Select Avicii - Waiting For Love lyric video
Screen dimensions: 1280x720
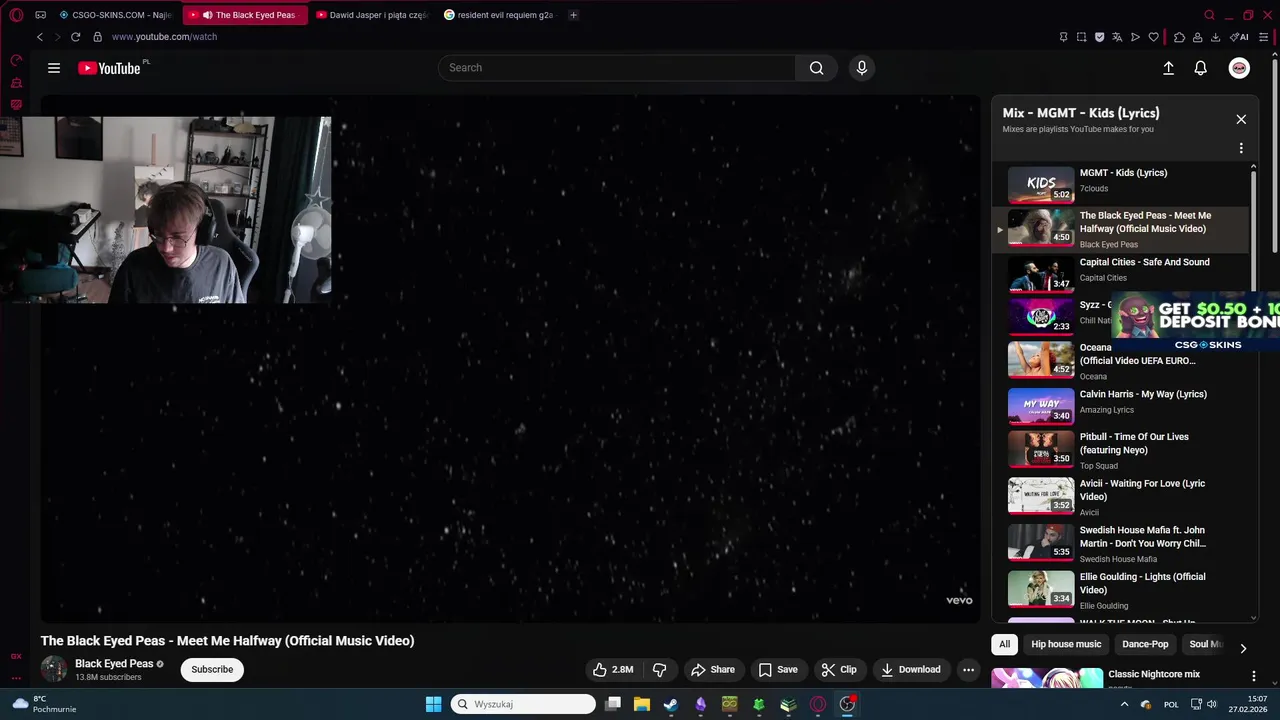[x=1122, y=496]
